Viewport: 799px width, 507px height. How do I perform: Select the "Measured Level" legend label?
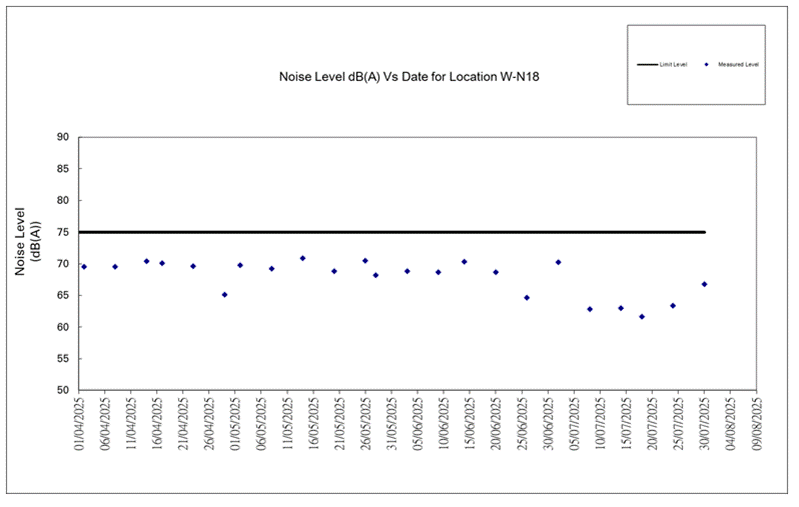coord(738,65)
